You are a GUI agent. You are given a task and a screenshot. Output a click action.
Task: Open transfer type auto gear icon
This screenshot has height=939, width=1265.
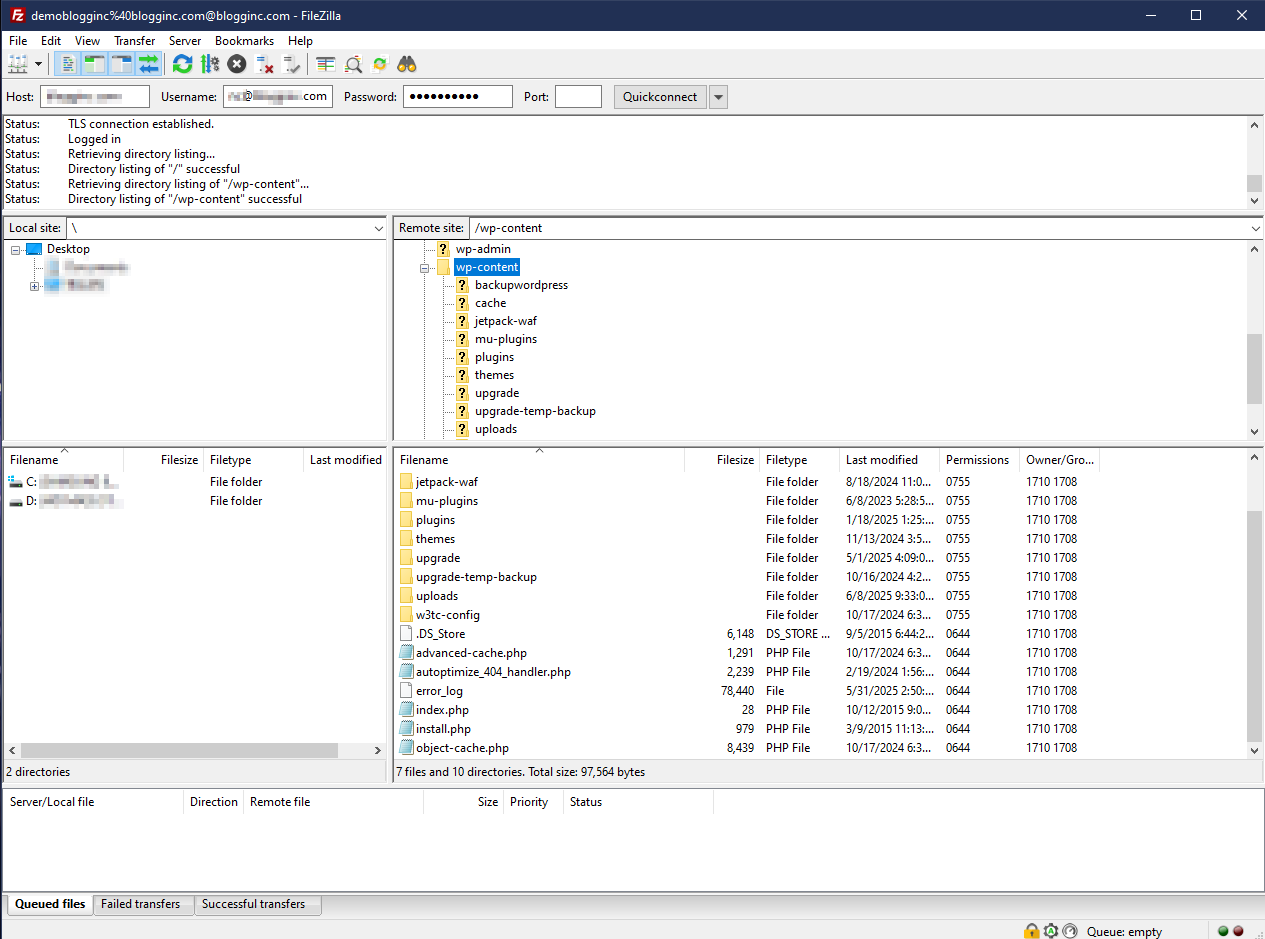coord(1050,931)
